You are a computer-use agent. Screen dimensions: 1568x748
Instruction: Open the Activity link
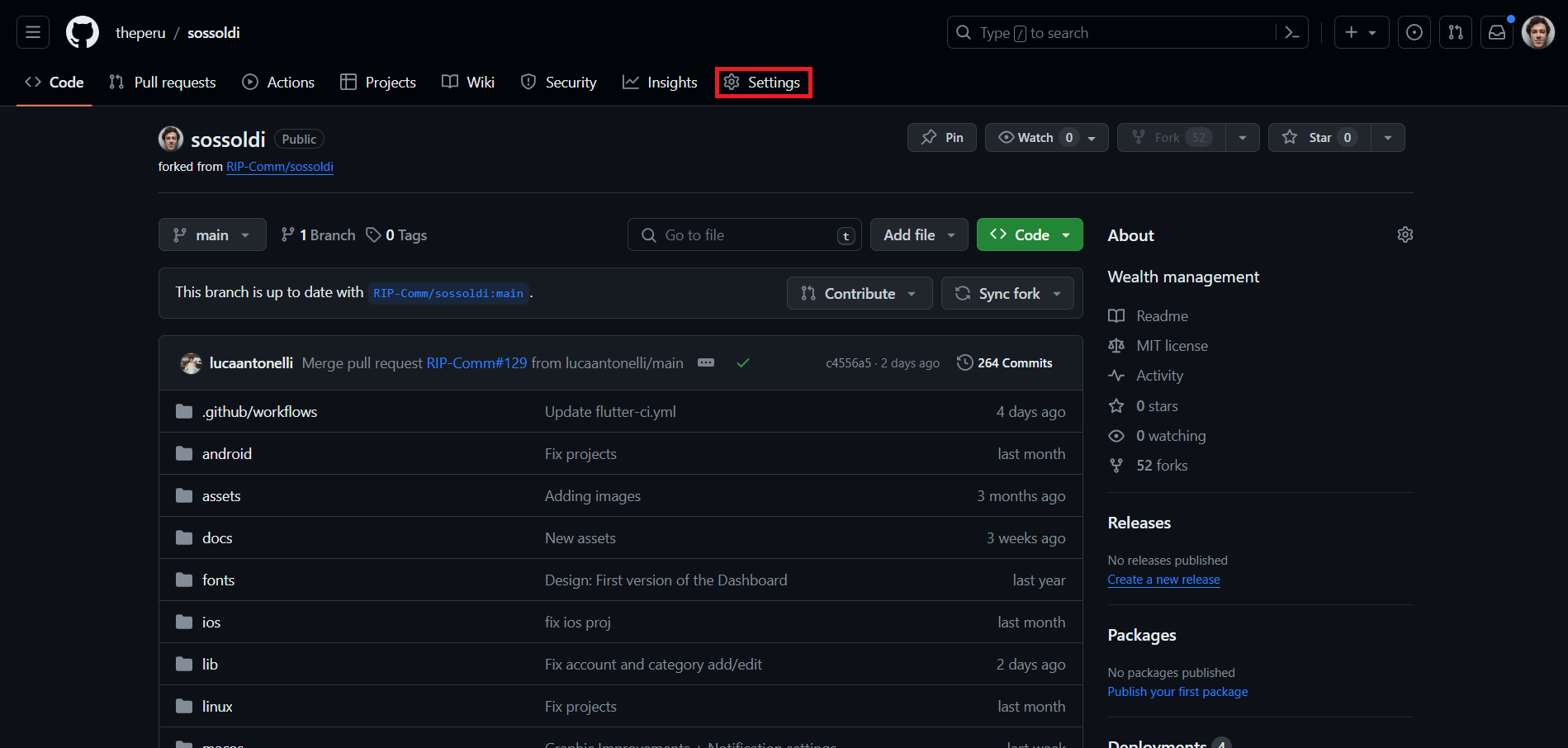1146,375
